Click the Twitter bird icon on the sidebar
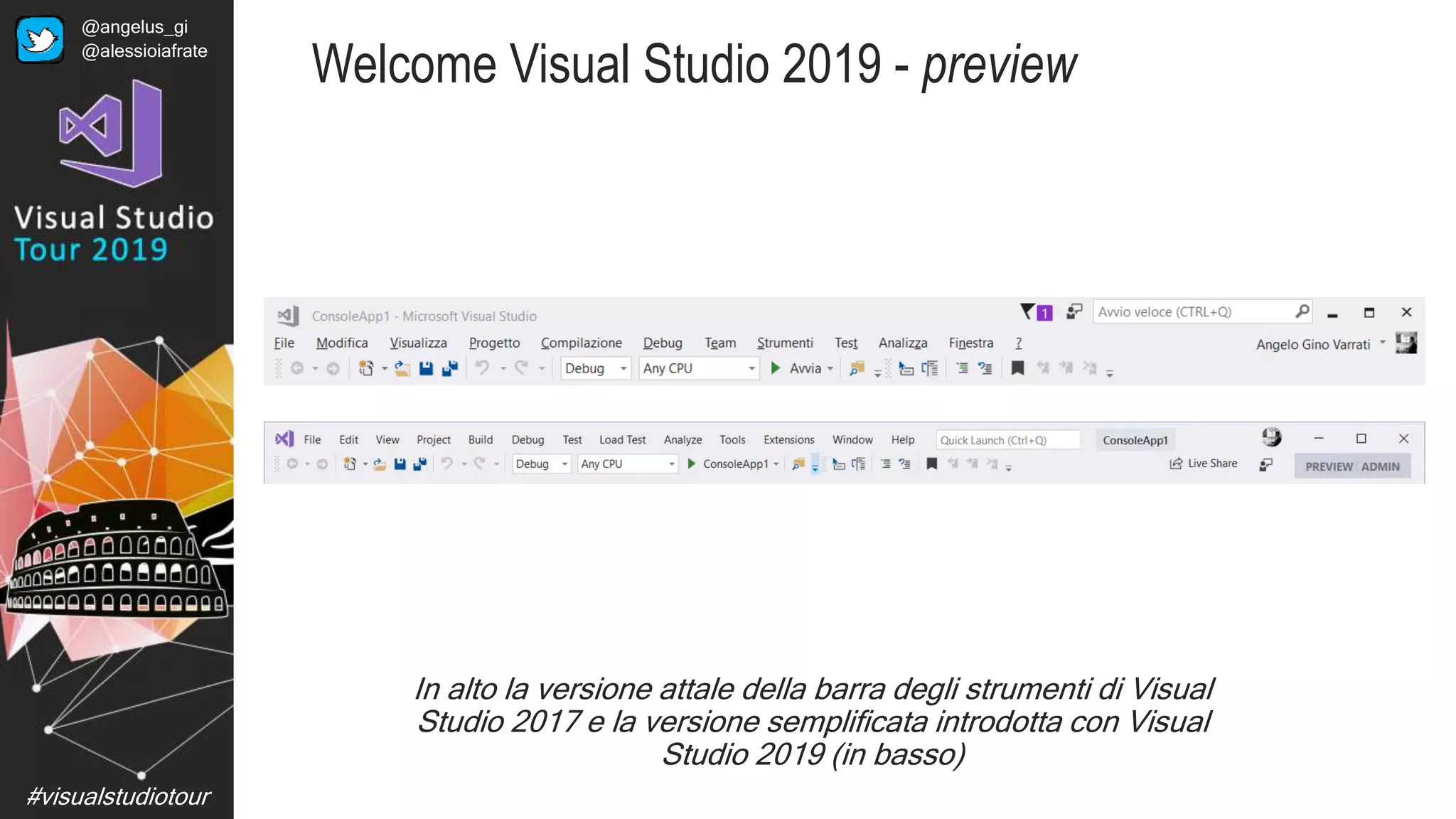The image size is (1456, 819). 40,39
